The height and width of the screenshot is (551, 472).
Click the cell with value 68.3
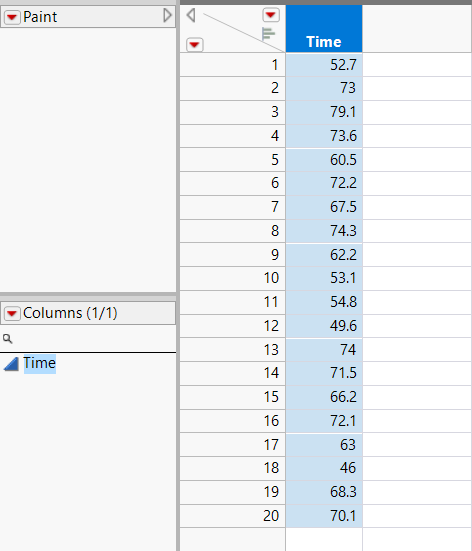click(324, 492)
